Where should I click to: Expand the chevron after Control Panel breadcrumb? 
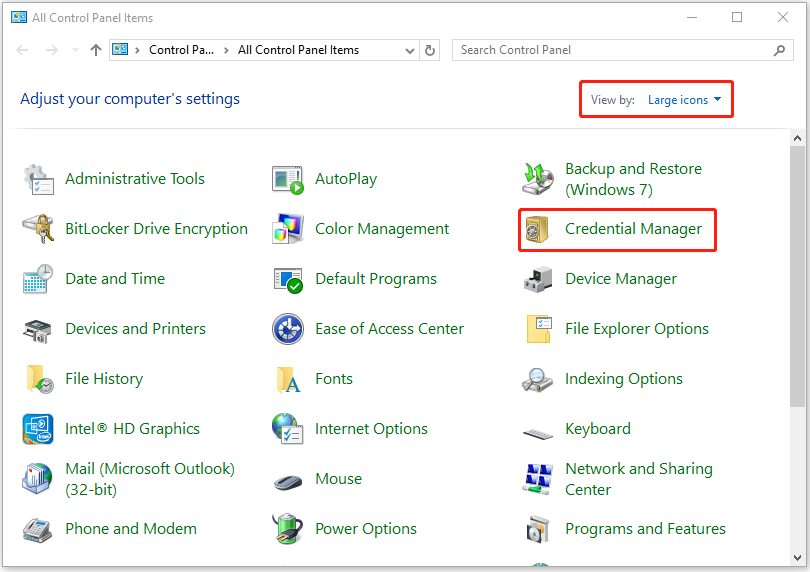click(226, 50)
